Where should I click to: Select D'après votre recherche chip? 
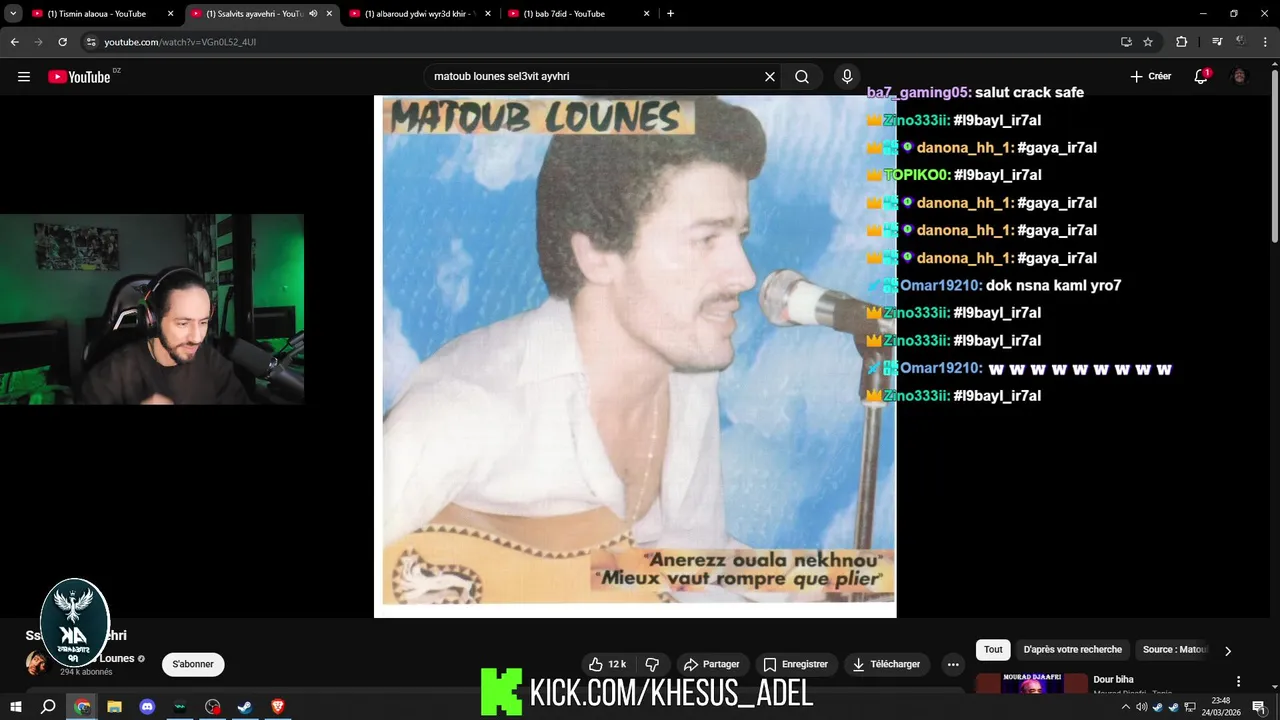pos(1073,650)
